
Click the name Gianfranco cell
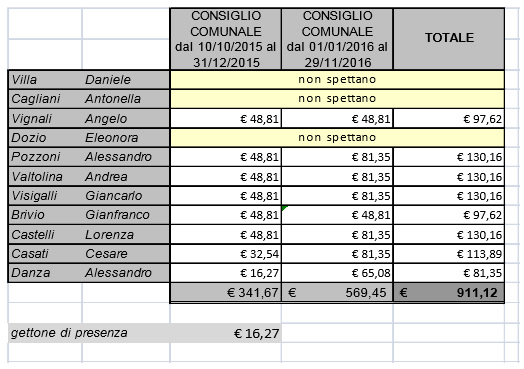(x=126, y=215)
